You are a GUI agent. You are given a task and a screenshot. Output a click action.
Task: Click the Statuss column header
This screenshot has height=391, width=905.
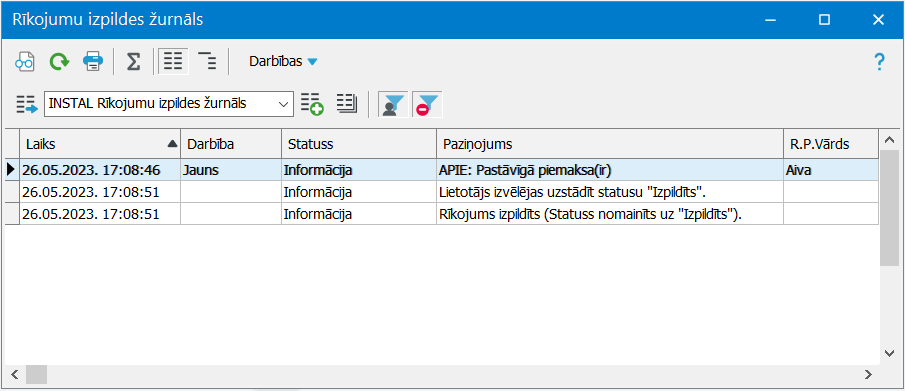click(x=358, y=144)
